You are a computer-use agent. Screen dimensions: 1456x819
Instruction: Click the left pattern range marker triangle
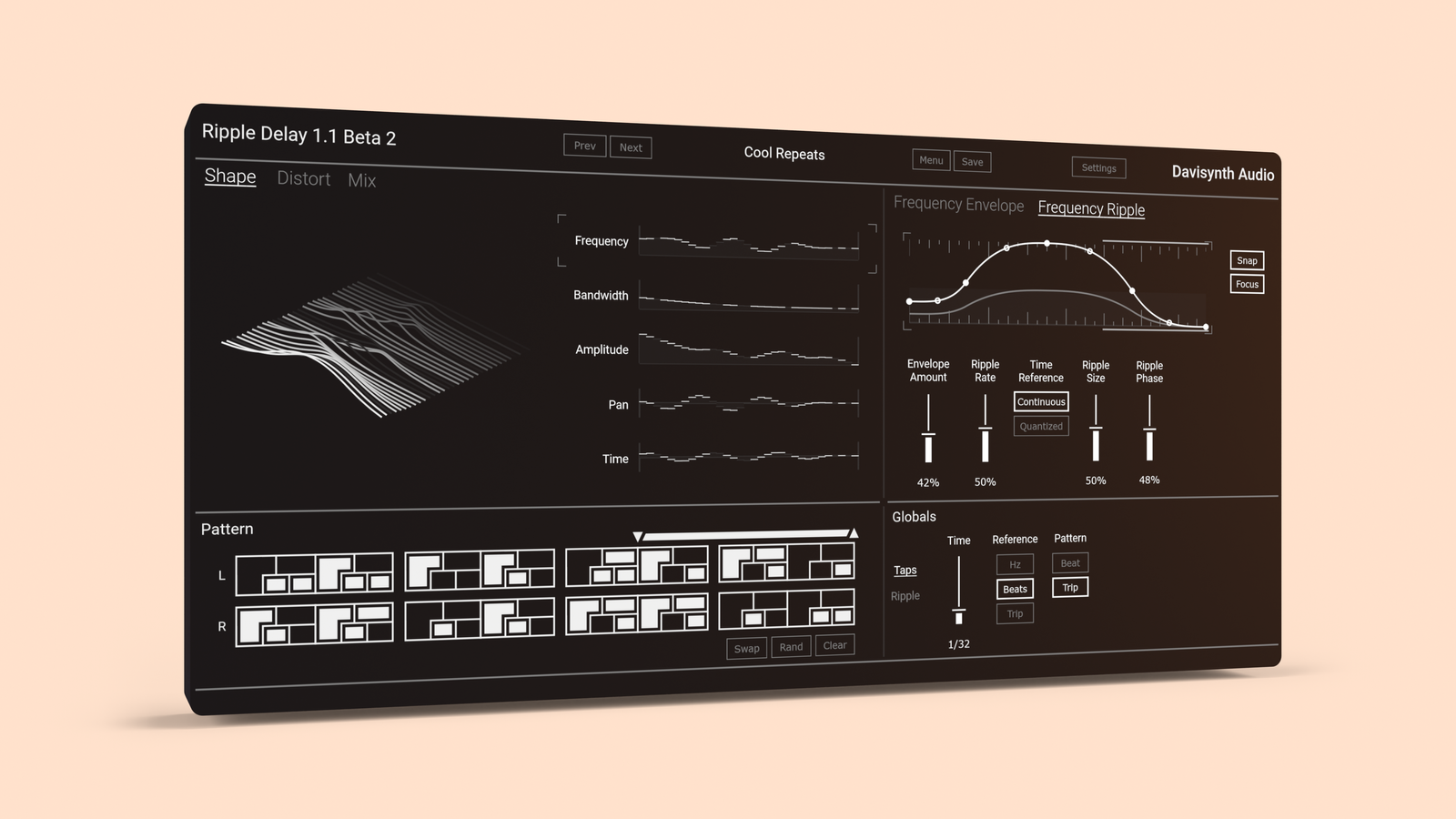point(638,537)
